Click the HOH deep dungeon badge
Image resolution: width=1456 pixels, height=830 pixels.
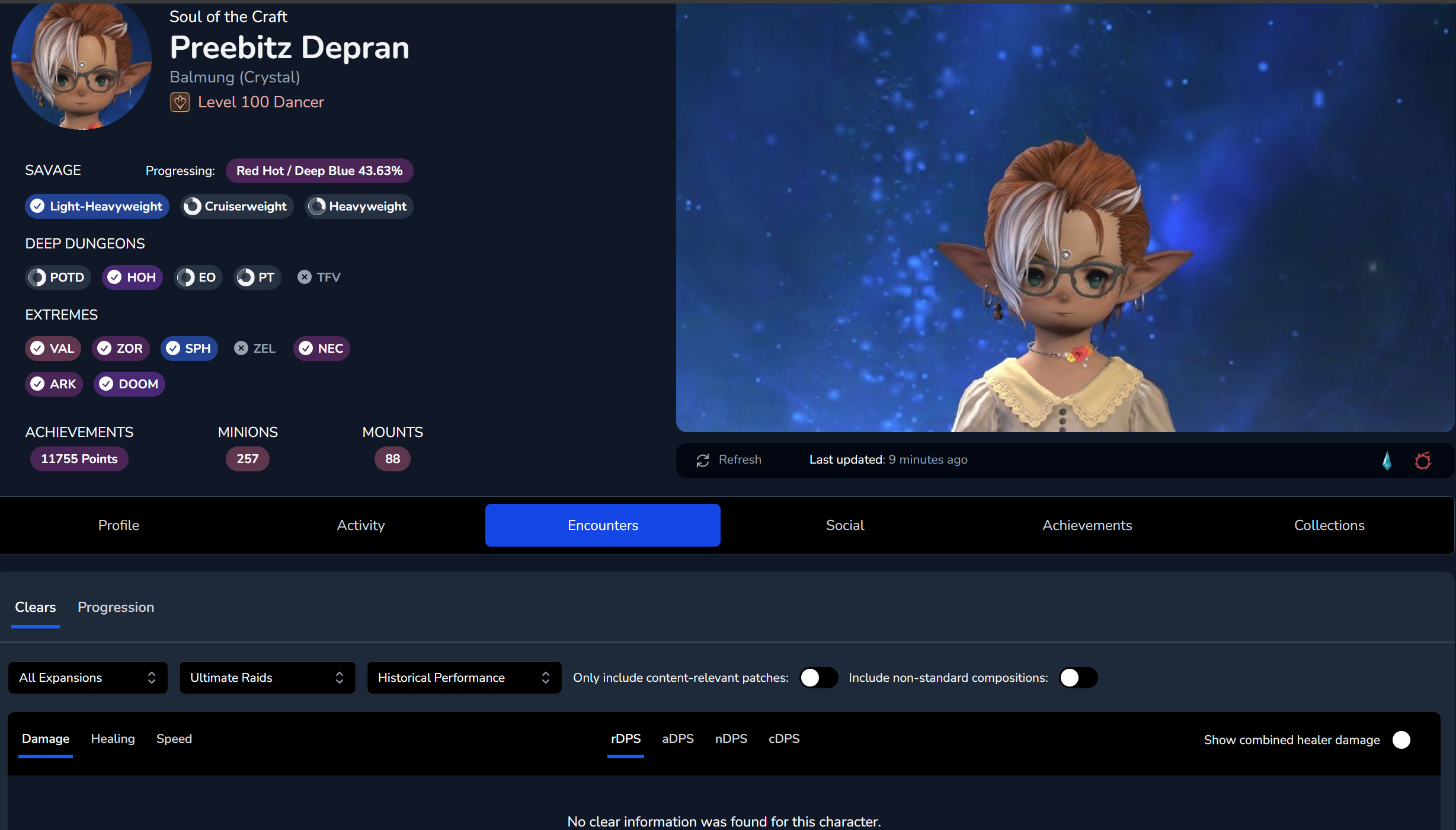(132, 277)
